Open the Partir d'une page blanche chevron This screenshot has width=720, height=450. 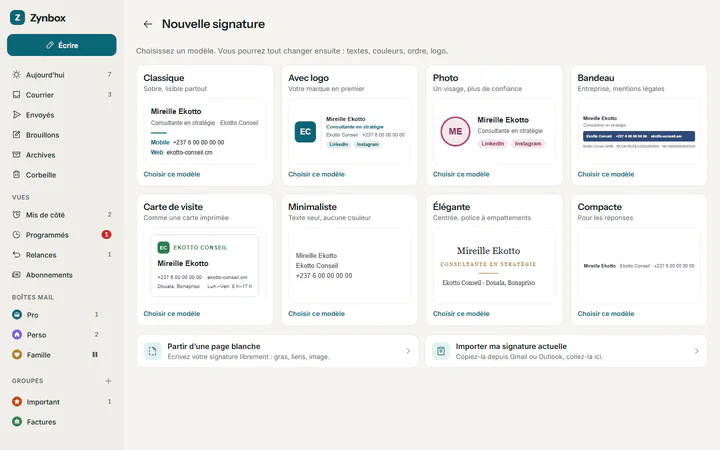408,351
